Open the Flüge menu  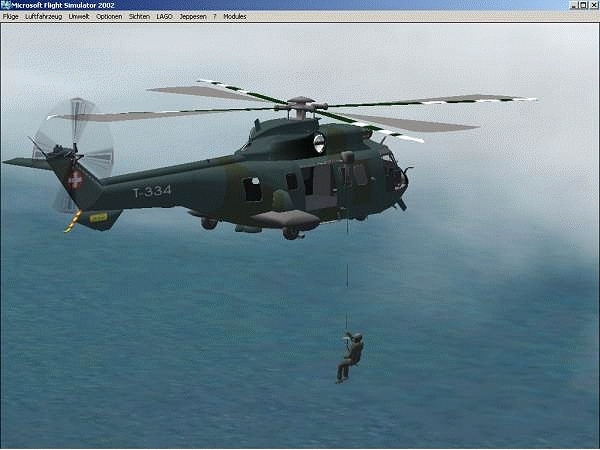11,17
